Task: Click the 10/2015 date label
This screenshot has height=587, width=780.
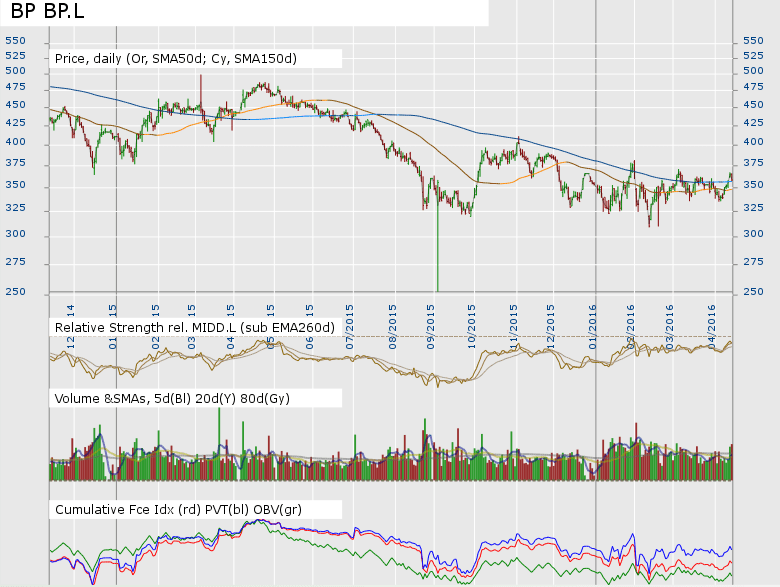Action: point(472,327)
